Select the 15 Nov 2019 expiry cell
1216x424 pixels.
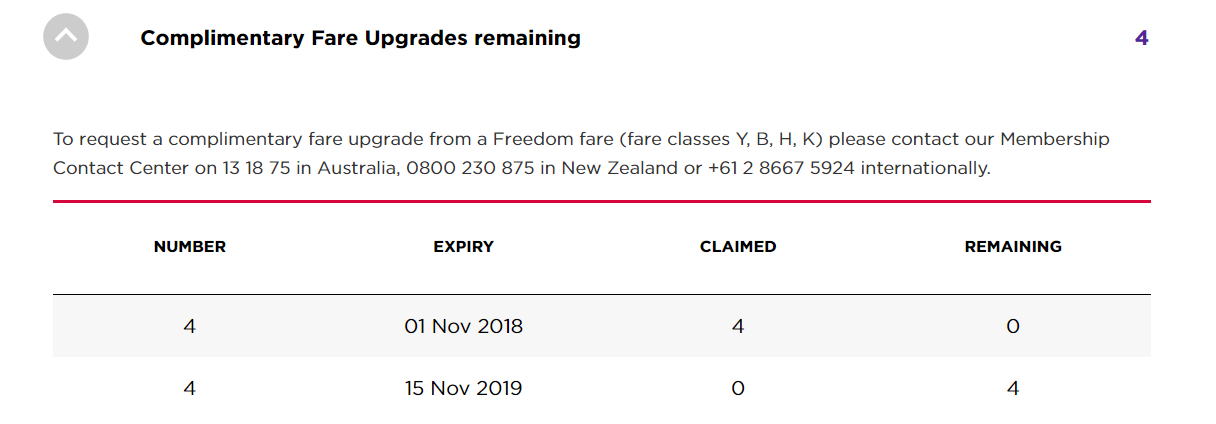tap(463, 388)
